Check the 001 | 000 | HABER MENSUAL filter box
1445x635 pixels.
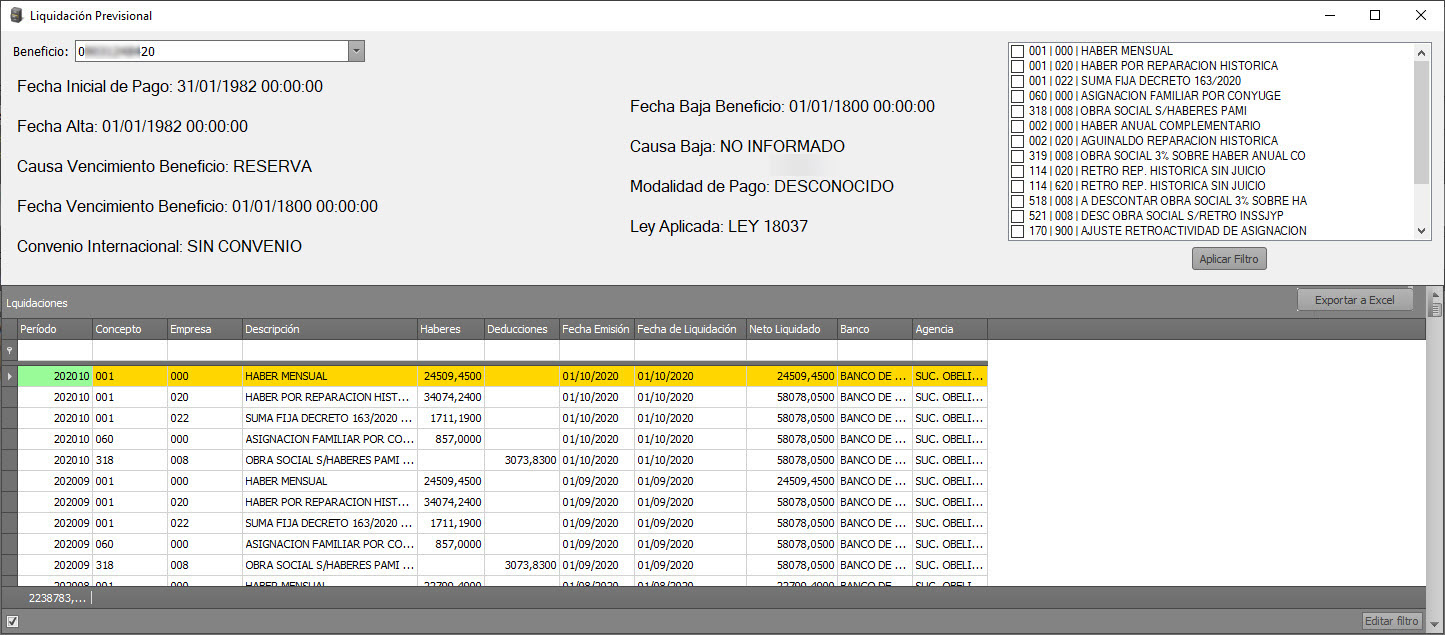(x=1017, y=51)
